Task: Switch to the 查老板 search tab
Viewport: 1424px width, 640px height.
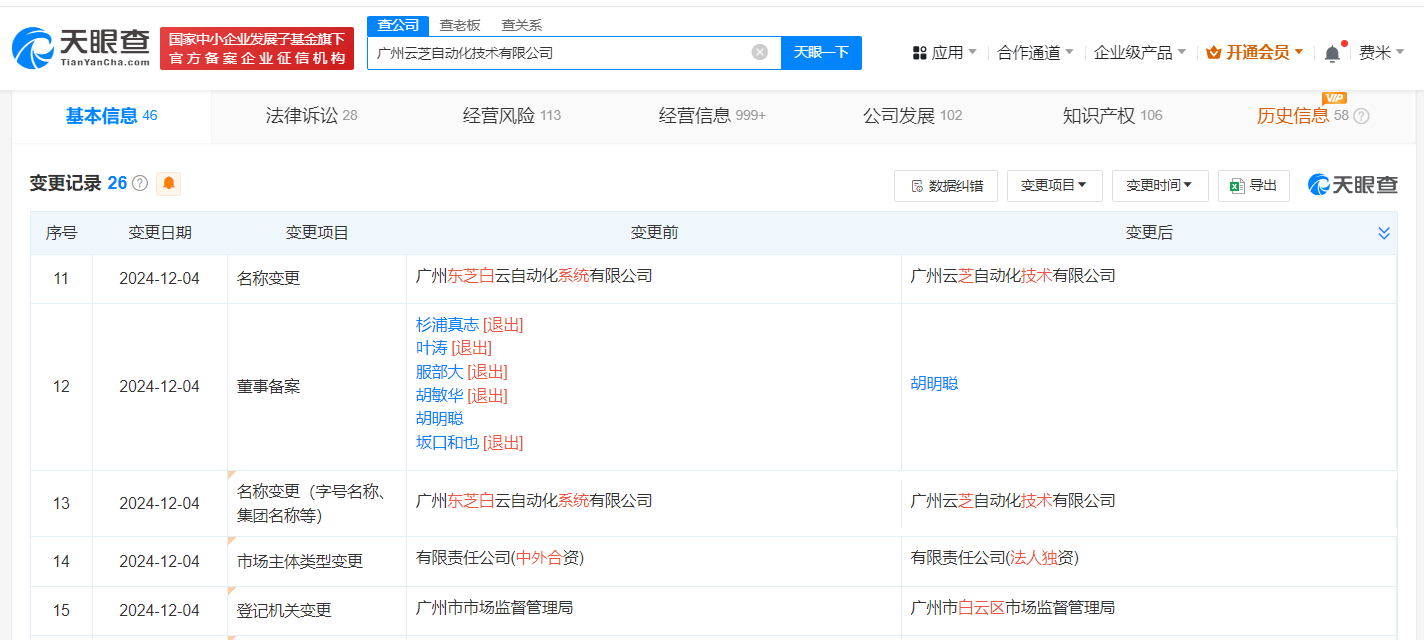Action: click(460, 26)
